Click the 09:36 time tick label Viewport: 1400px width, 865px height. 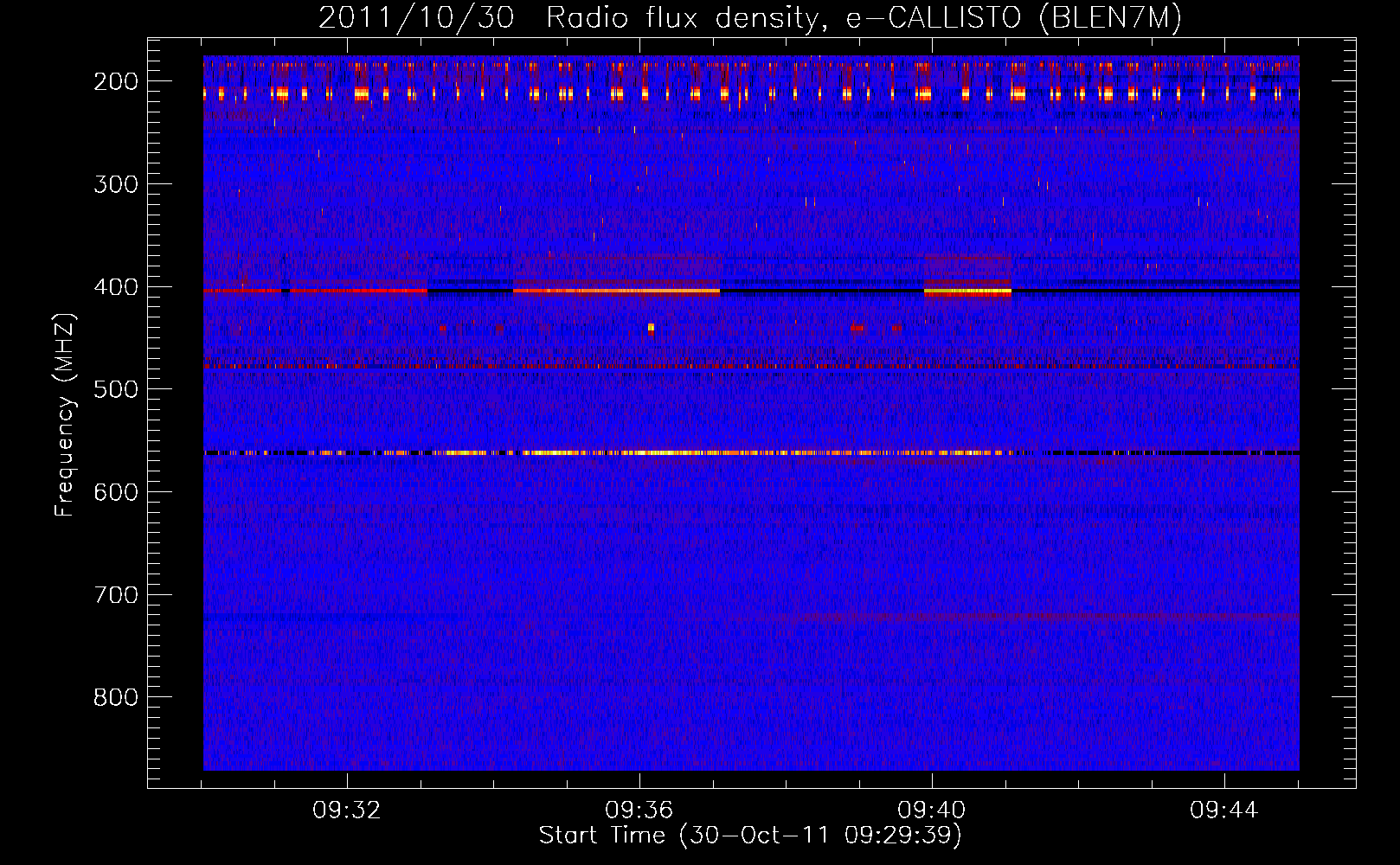click(639, 811)
